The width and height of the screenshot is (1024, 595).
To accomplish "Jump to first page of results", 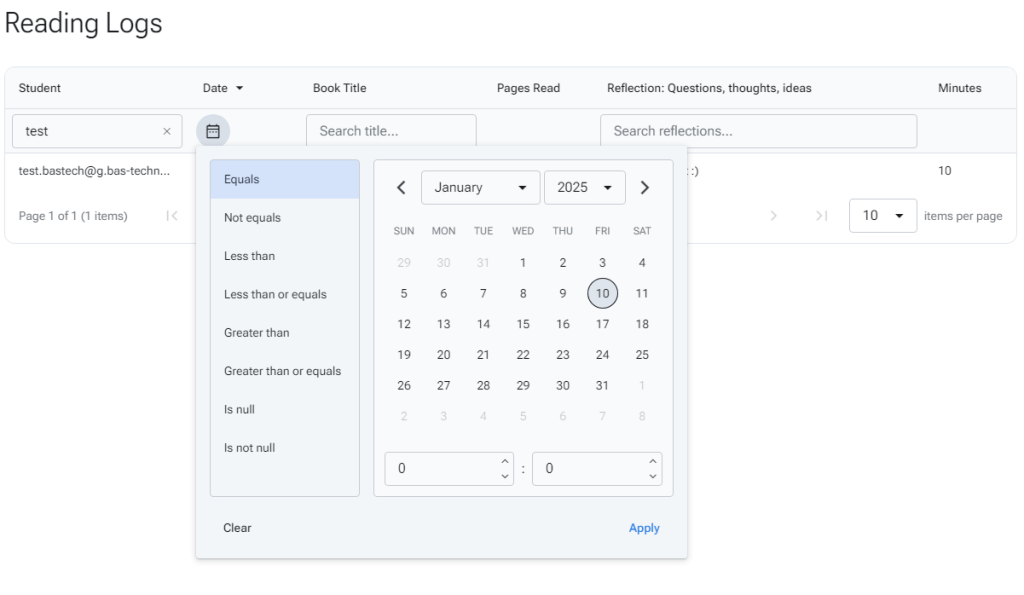I will pos(172,216).
